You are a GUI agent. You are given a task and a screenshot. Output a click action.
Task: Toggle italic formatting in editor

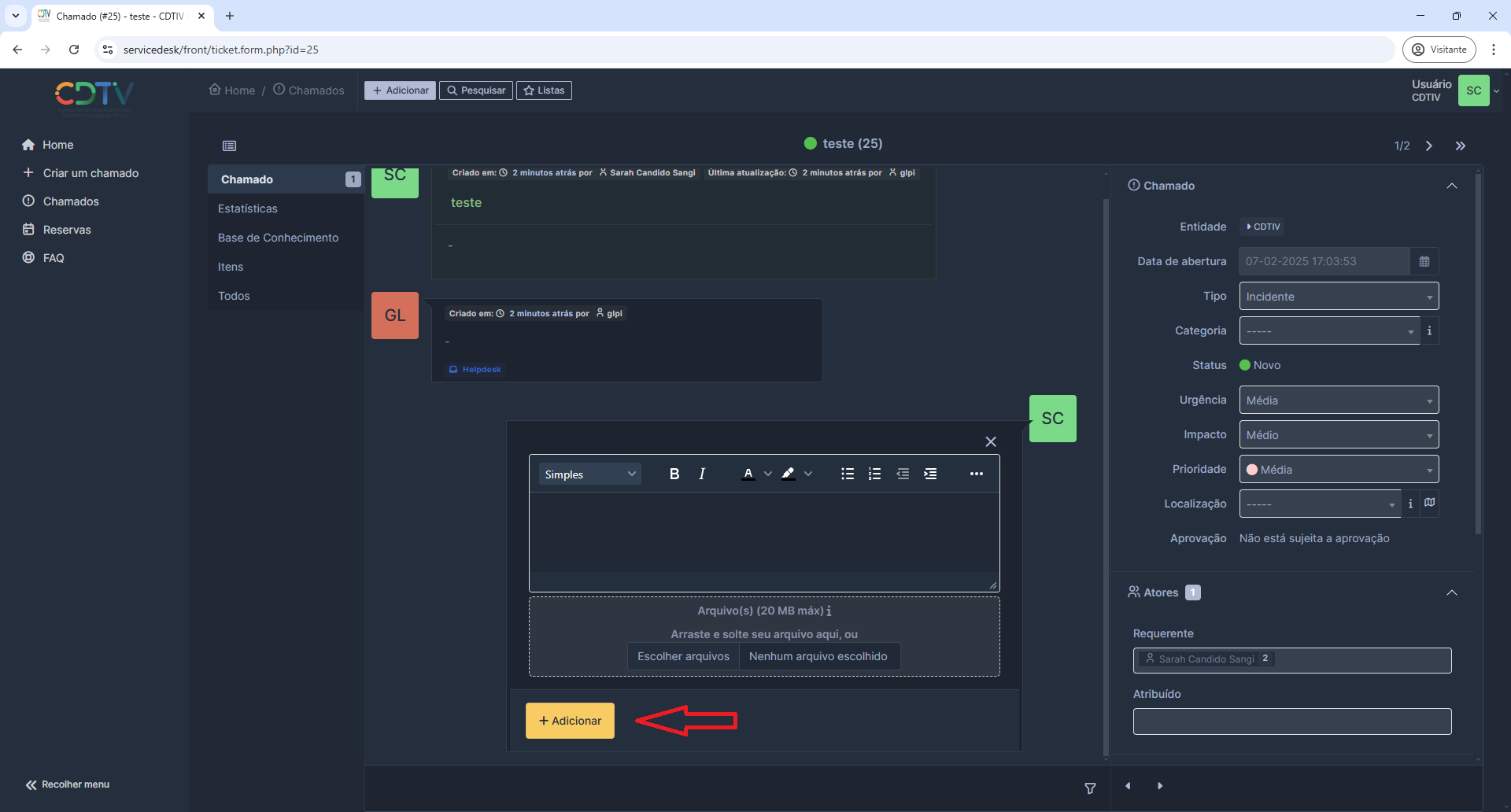[702, 474]
